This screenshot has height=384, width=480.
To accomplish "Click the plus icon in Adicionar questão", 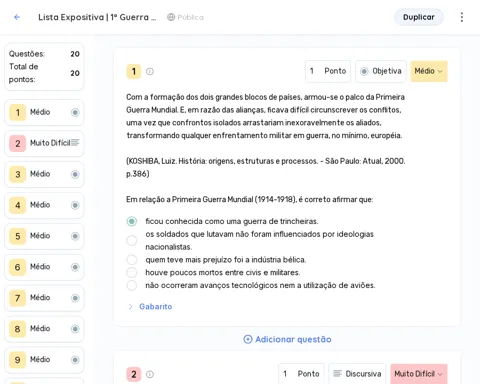I will tap(248, 339).
